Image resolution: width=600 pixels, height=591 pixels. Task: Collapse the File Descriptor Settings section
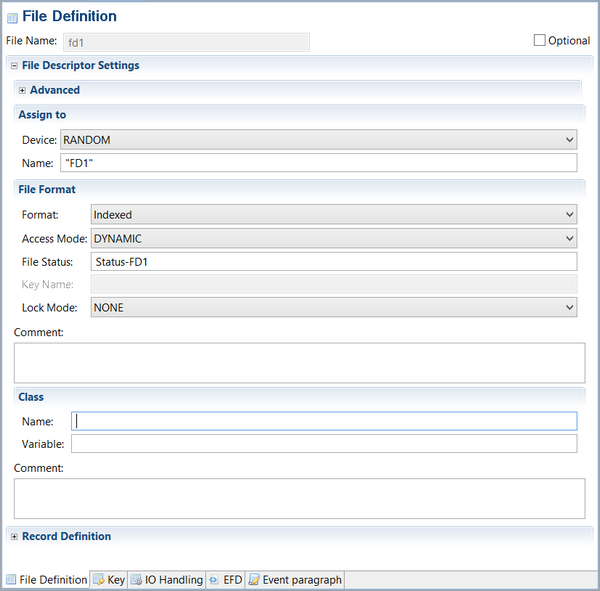[14, 66]
